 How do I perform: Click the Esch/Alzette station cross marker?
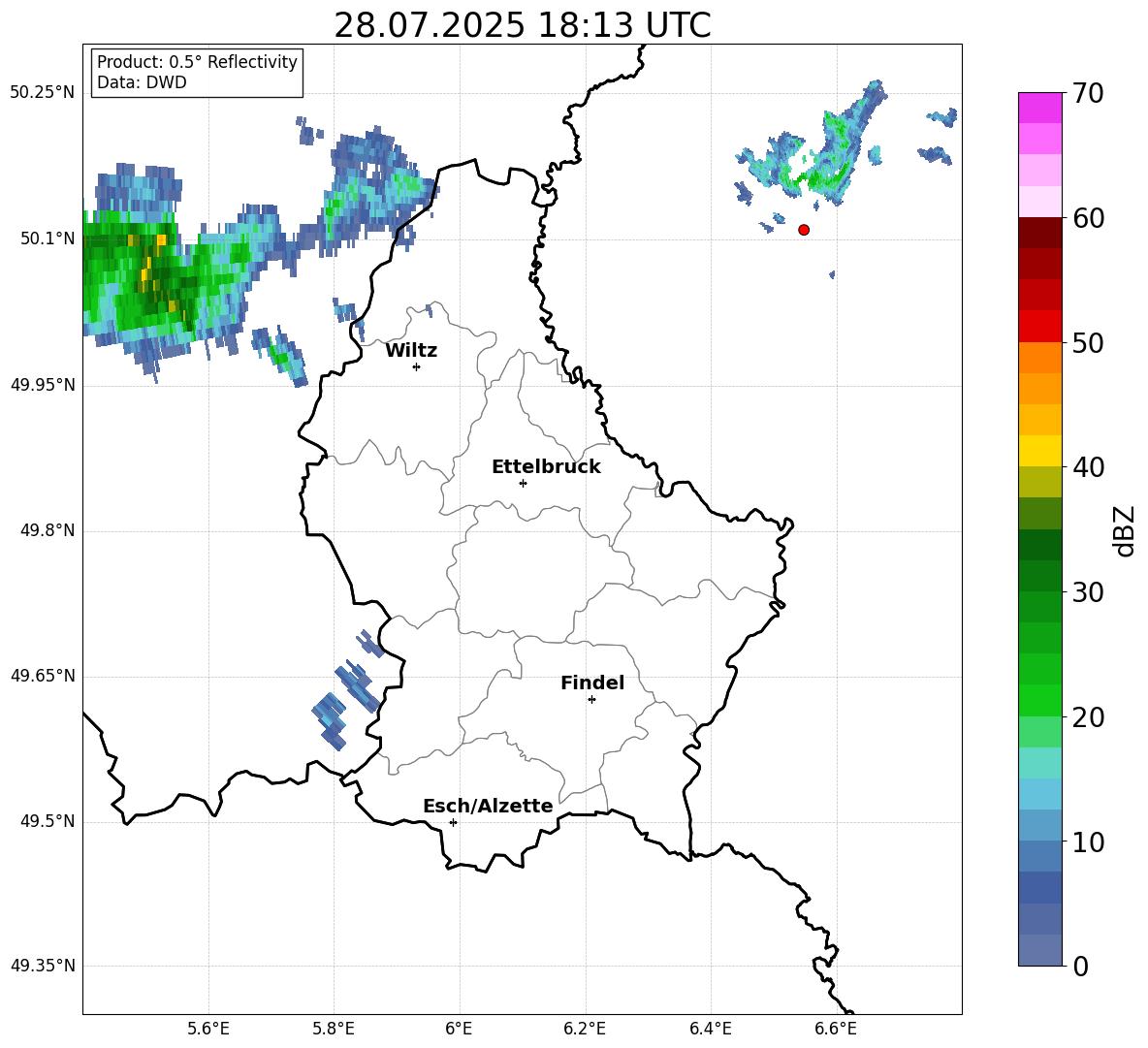[x=453, y=822]
